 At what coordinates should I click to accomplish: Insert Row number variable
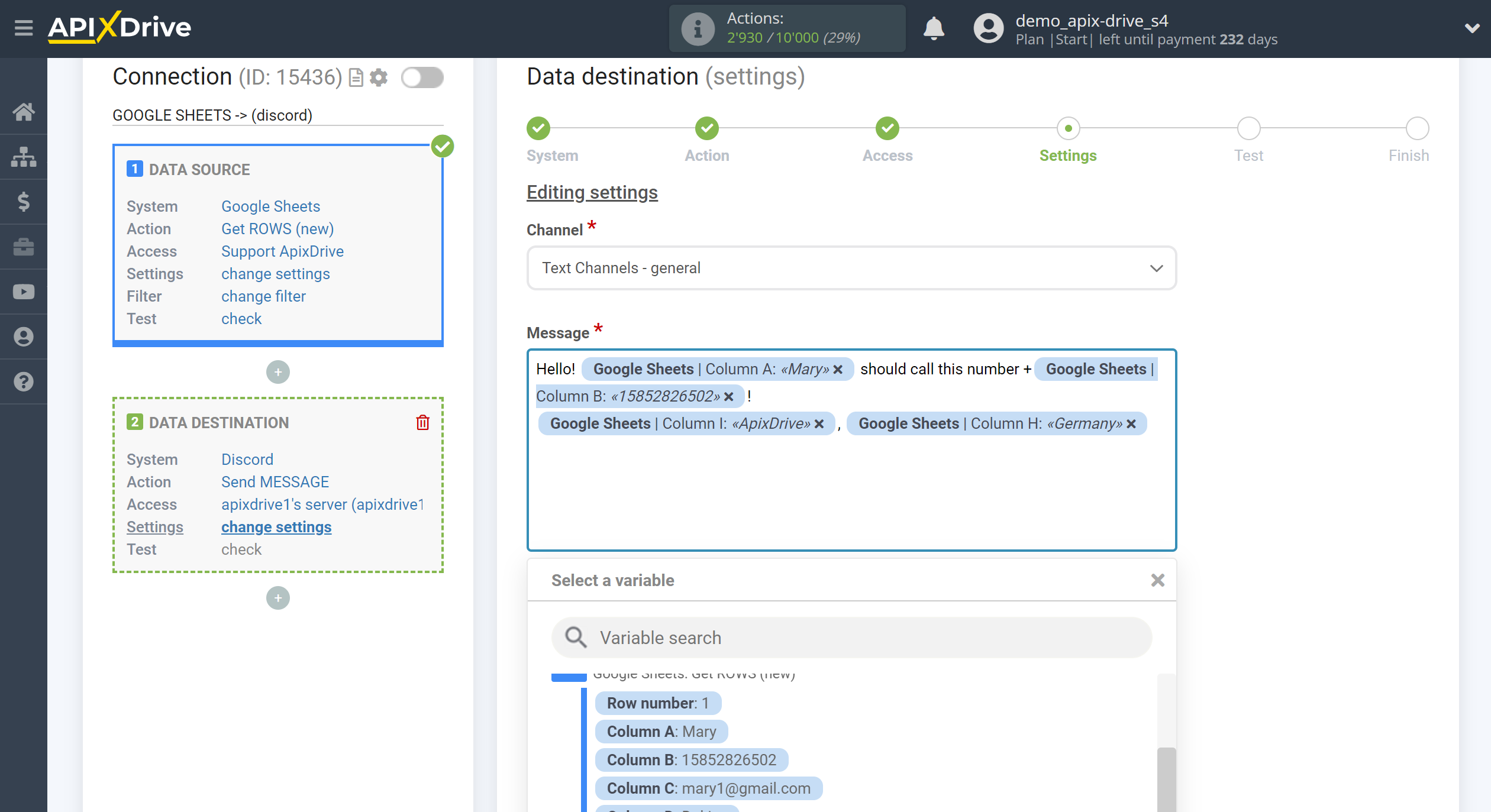(x=658, y=703)
